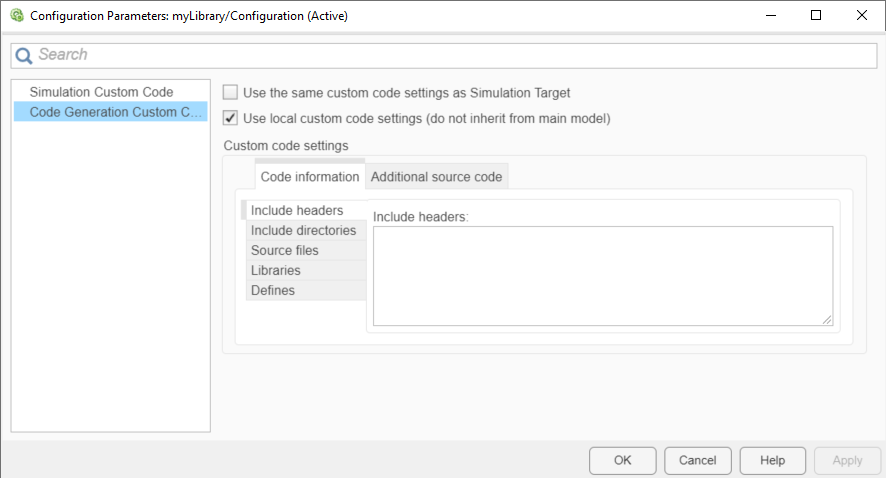Grab the text area resize handle

click(827, 319)
